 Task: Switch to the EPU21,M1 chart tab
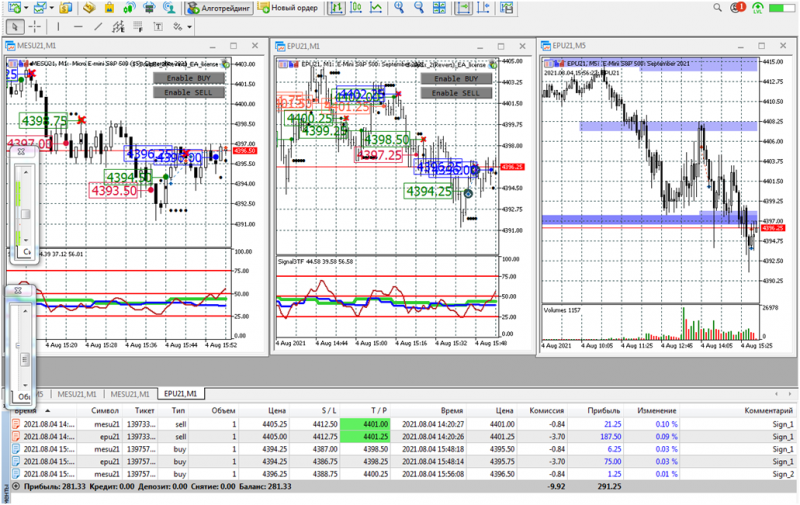tap(181, 394)
